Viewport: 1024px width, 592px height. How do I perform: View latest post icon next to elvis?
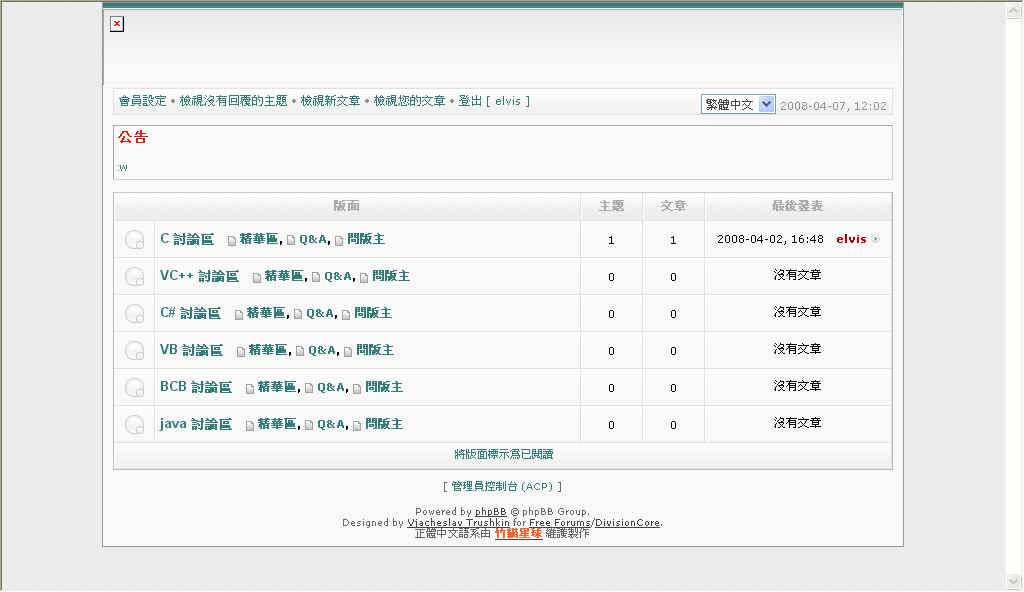pyautogui.click(x=876, y=239)
